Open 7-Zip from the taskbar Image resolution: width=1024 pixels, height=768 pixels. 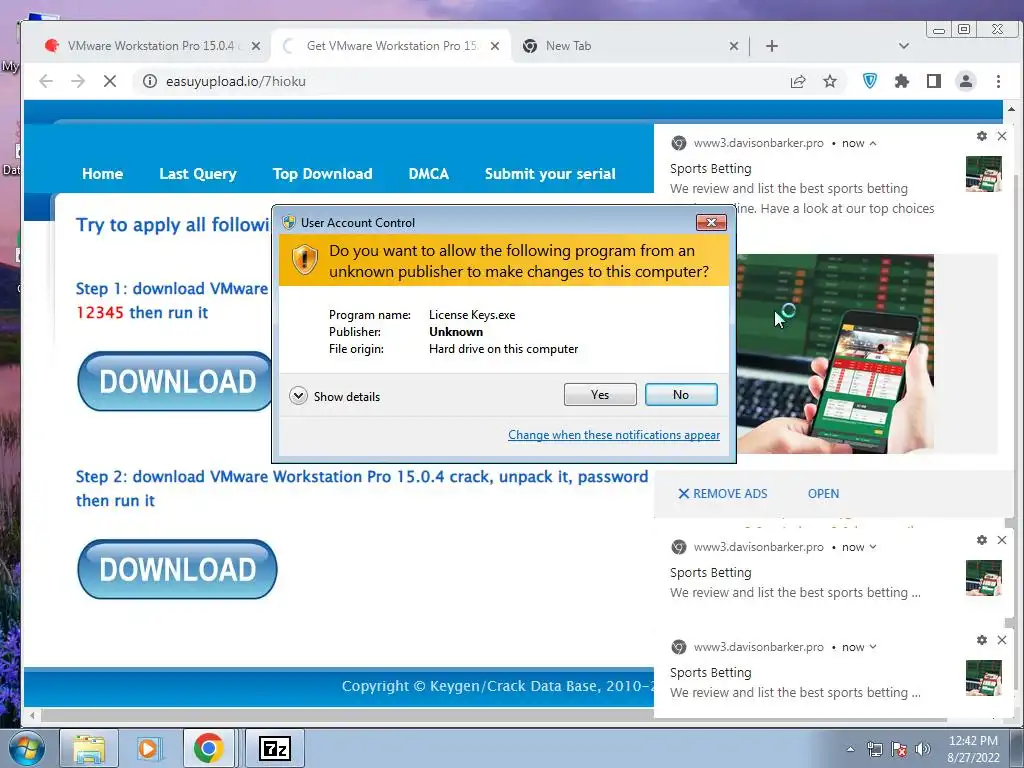(274, 748)
